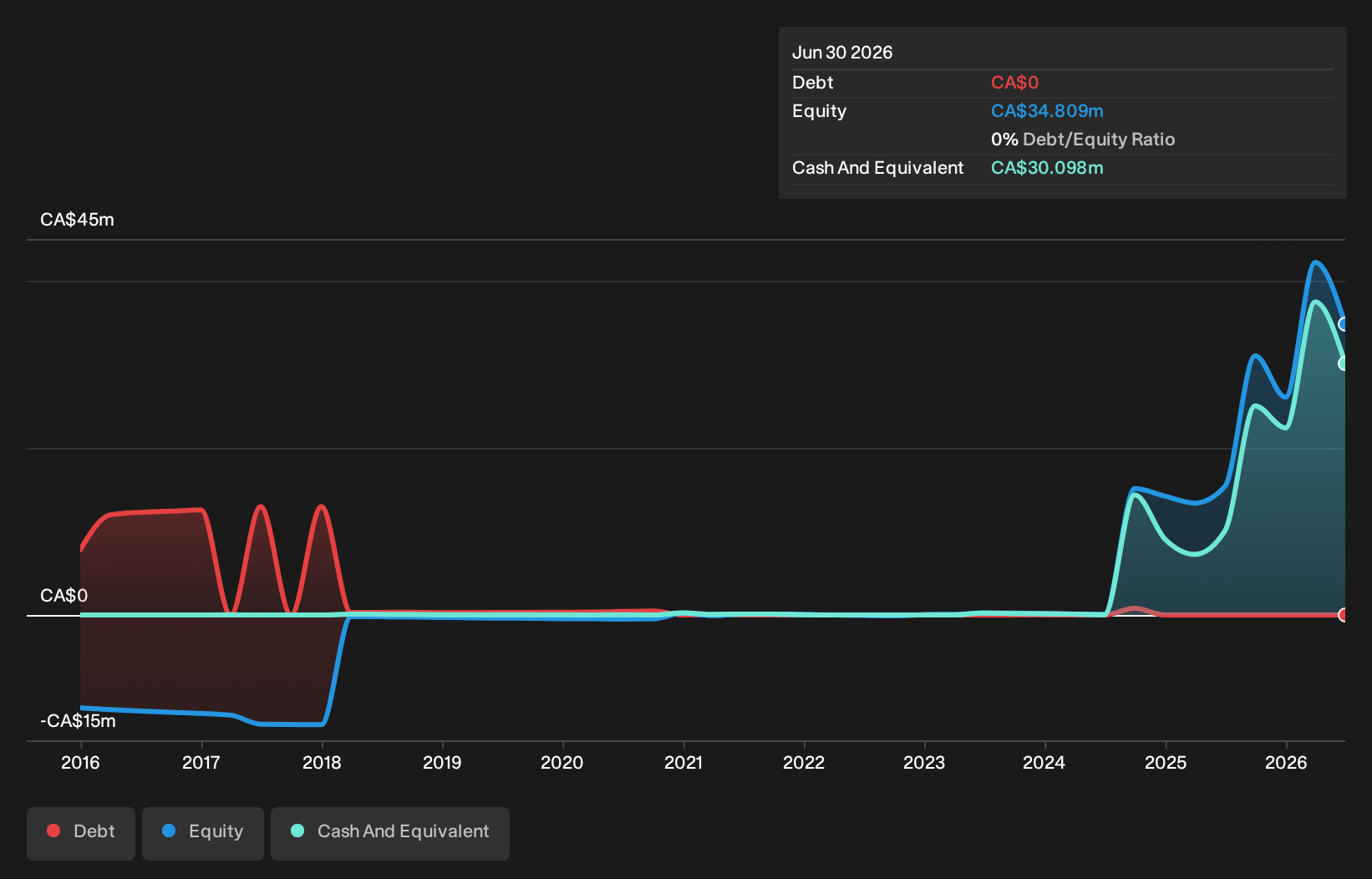1372x879 pixels.
Task: Click the 2025 x-axis label
Action: click(1166, 762)
